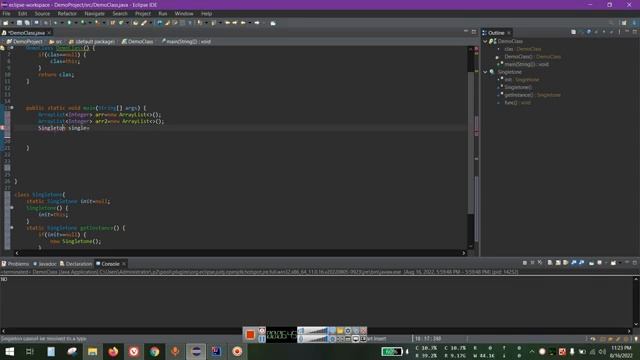This screenshot has width=640, height=360.
Task: Open the Run button dropdown arrow
Action: tap(76, 23)
